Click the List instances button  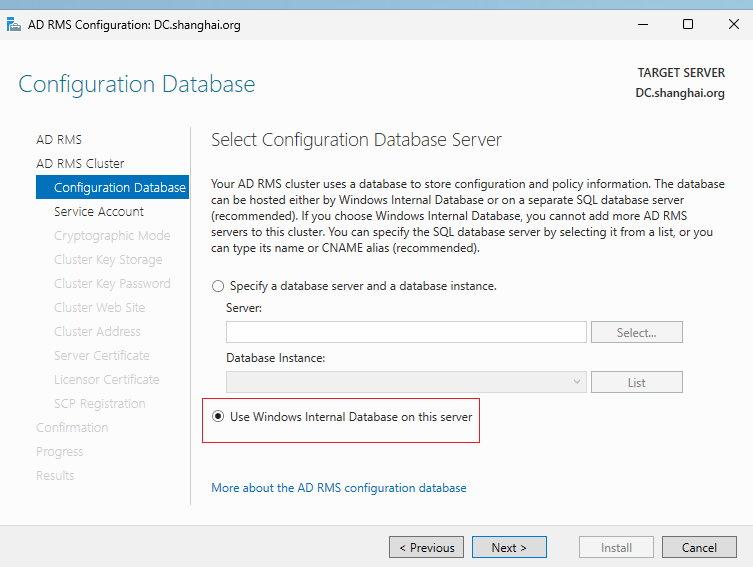tap(636, 382)
